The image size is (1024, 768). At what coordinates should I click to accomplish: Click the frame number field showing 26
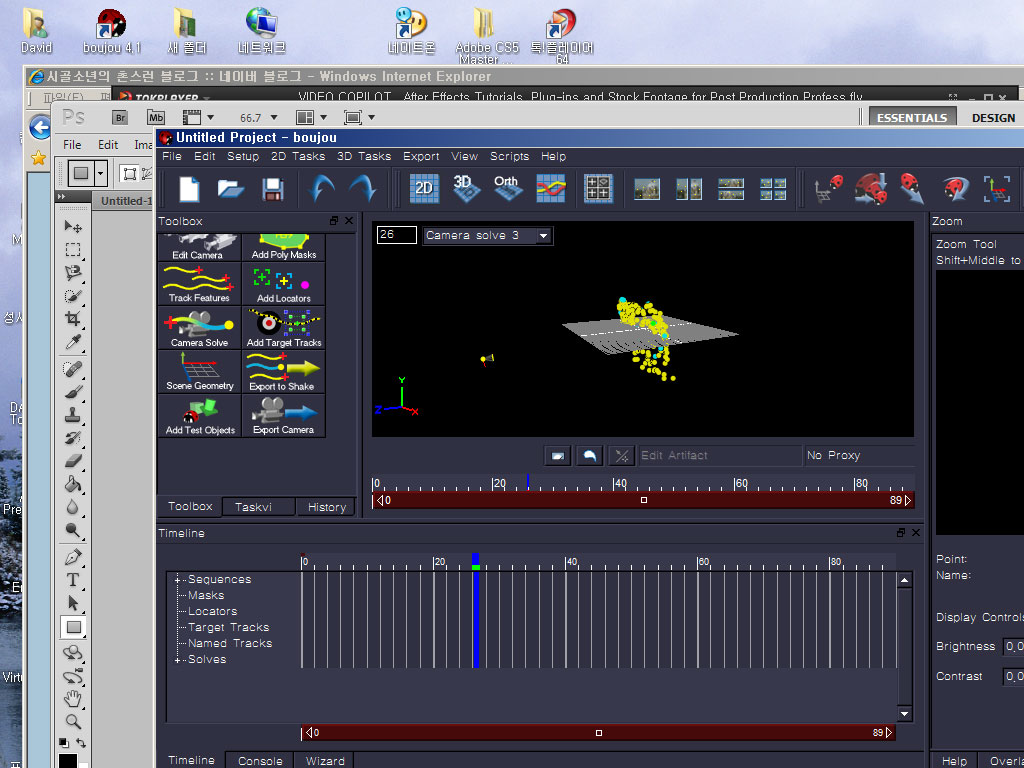[x=396, y=235]
